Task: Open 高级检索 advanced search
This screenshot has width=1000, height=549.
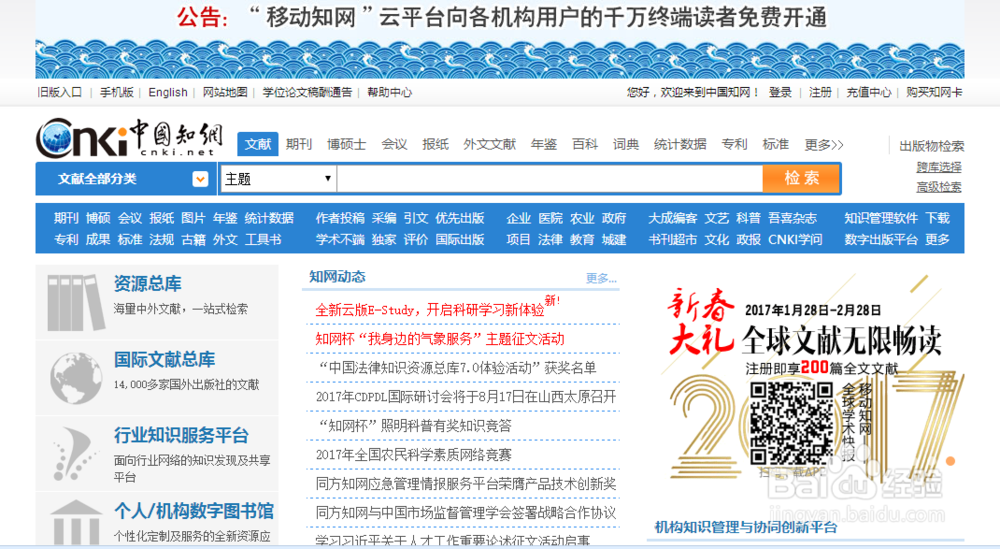Action: (939, 187)
